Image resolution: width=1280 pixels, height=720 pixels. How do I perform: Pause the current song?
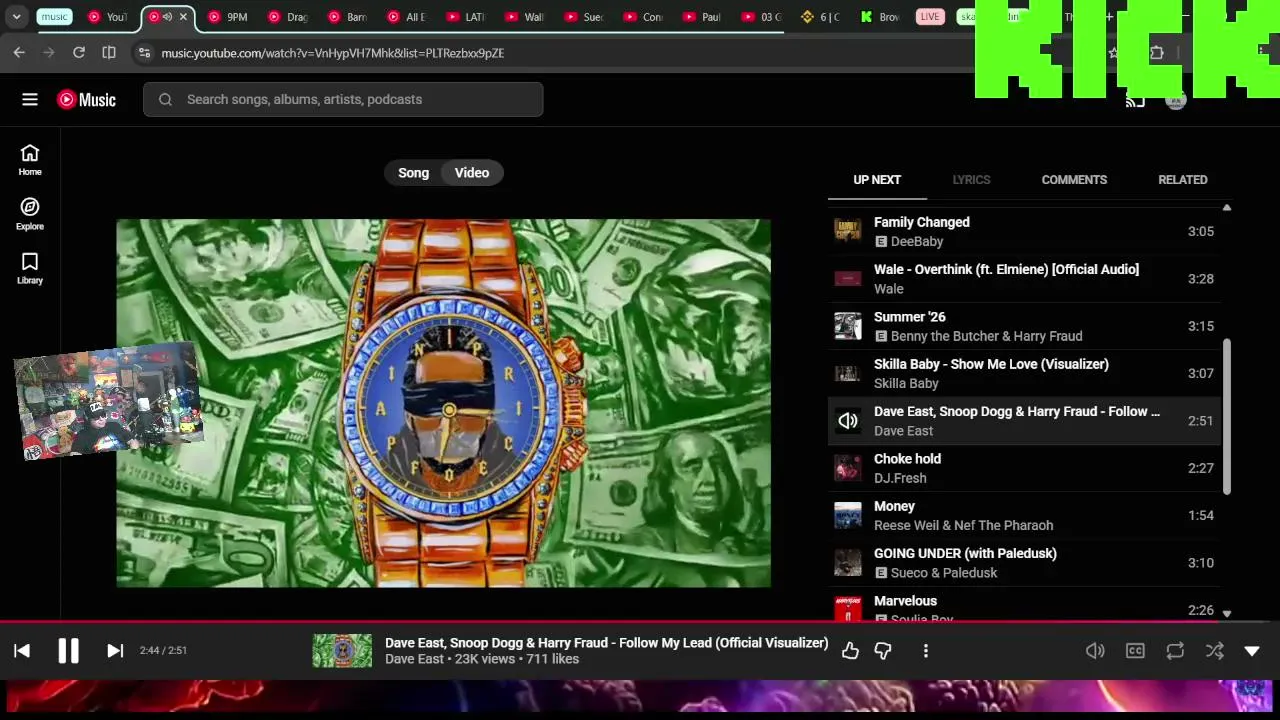(68, 651)
